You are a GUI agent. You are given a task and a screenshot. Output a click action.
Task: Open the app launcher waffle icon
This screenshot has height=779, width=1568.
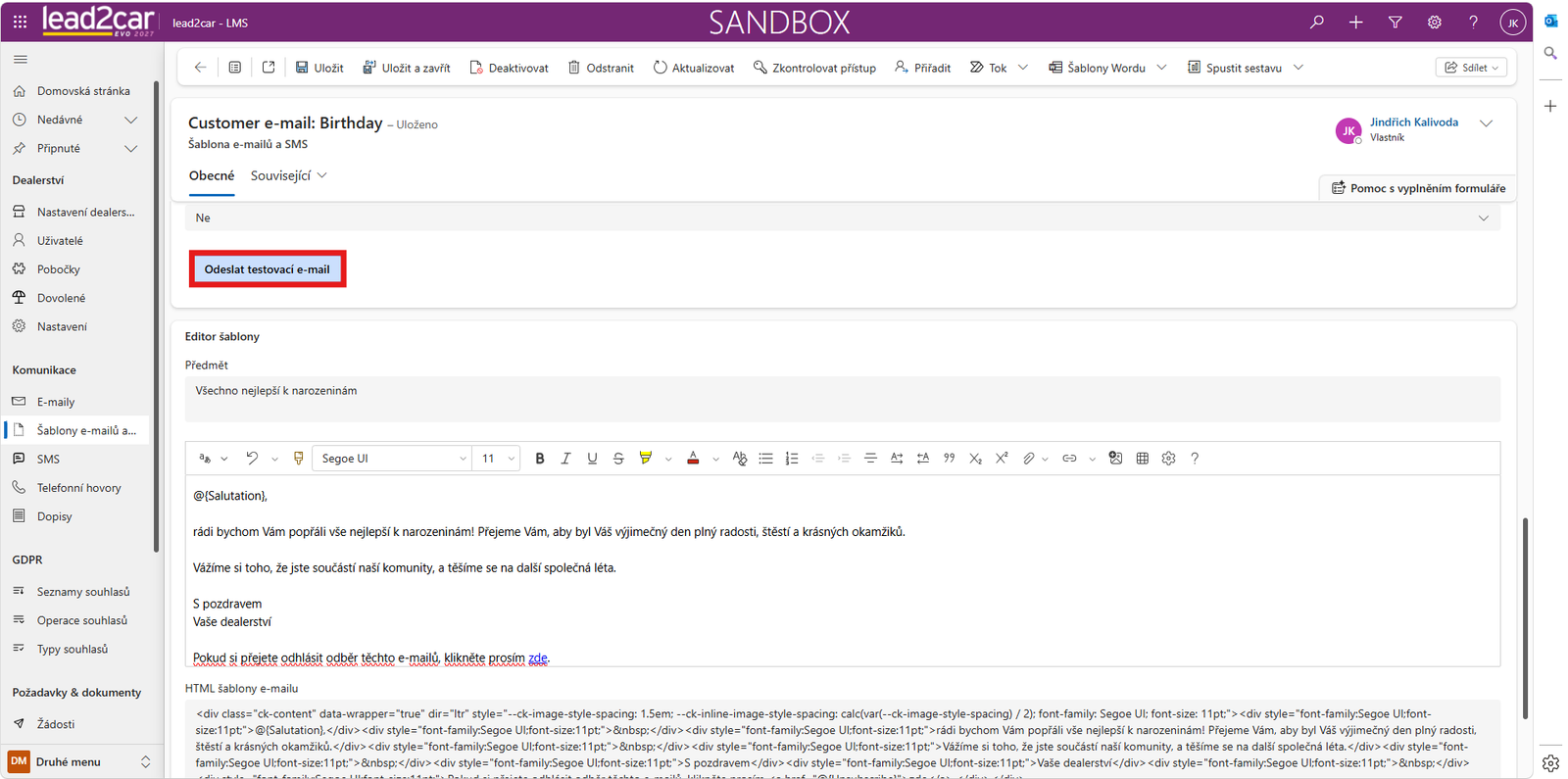pos(20,22)
